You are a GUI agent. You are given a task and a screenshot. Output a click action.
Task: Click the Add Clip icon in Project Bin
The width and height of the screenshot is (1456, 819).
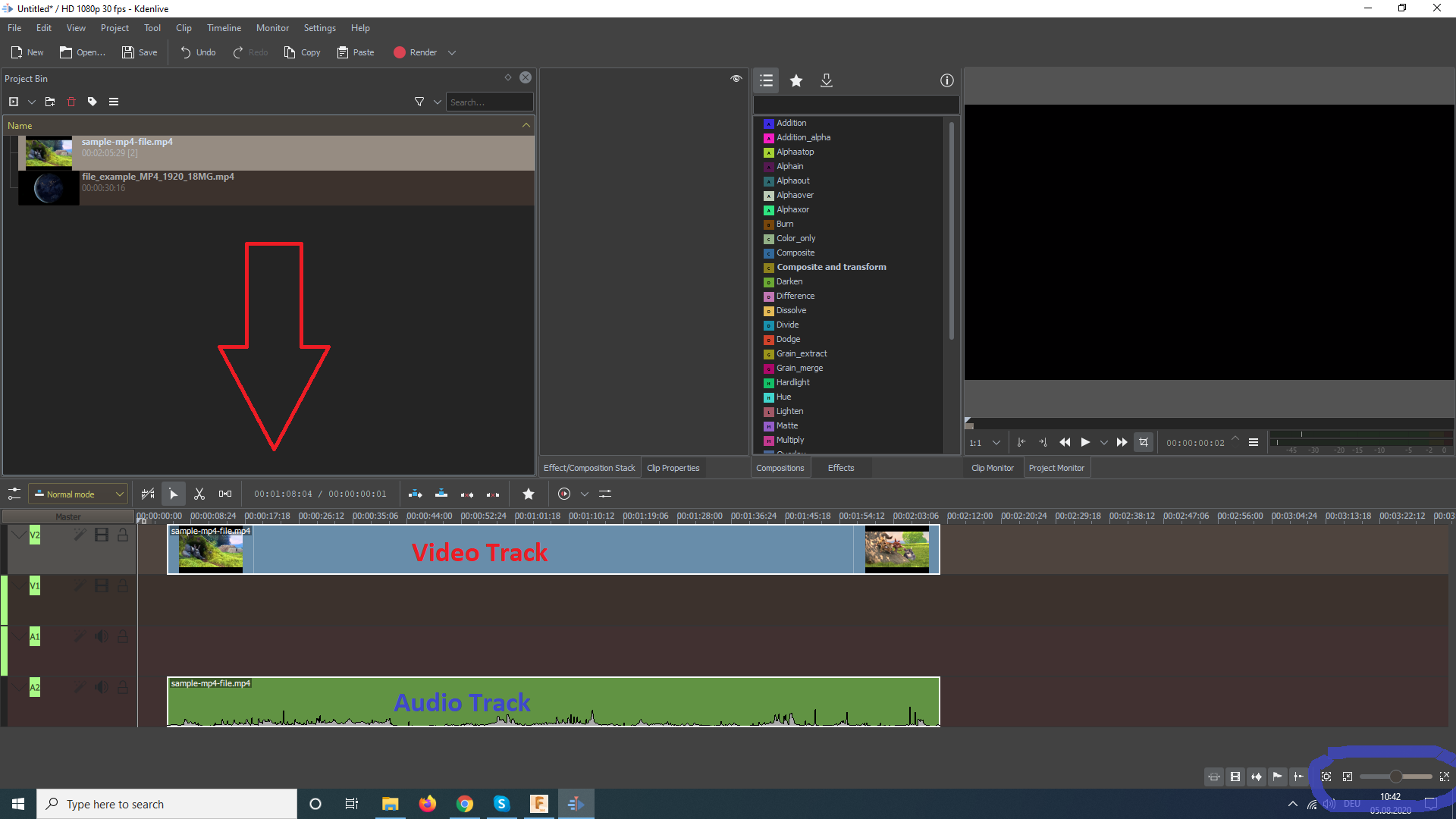pyautogui.click(x=14, y=102)
